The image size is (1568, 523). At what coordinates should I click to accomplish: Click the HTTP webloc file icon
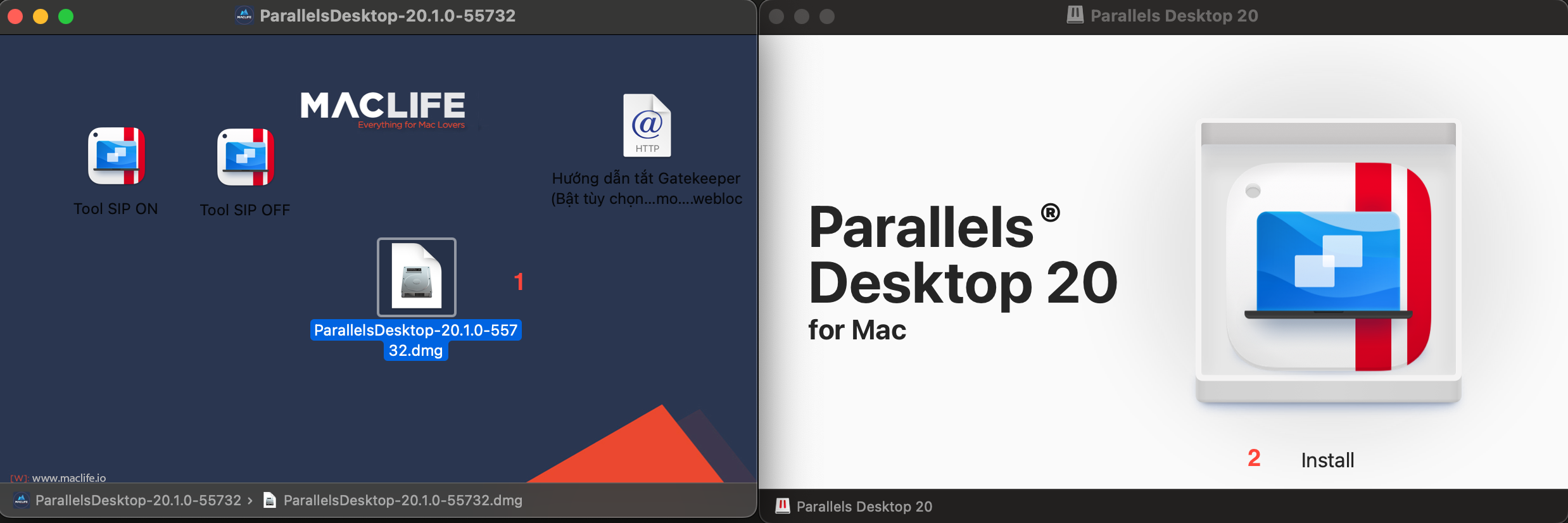(x=647, y=125)
